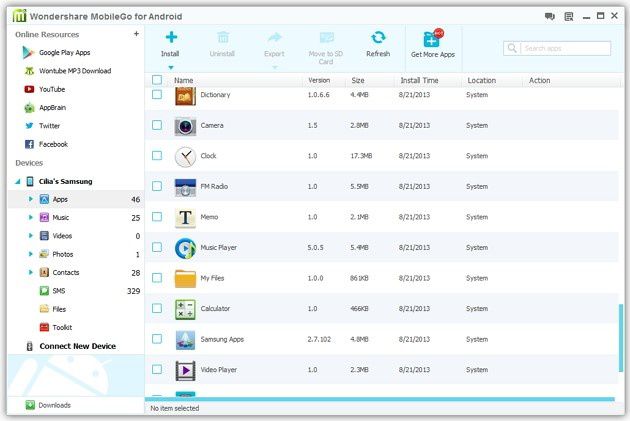Click the Samsung Apps icon

click(x=185, y=340)
